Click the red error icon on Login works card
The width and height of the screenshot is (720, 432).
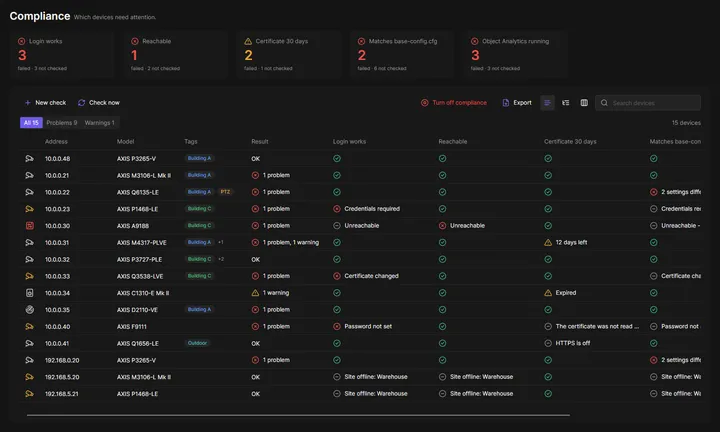[22, 41]
